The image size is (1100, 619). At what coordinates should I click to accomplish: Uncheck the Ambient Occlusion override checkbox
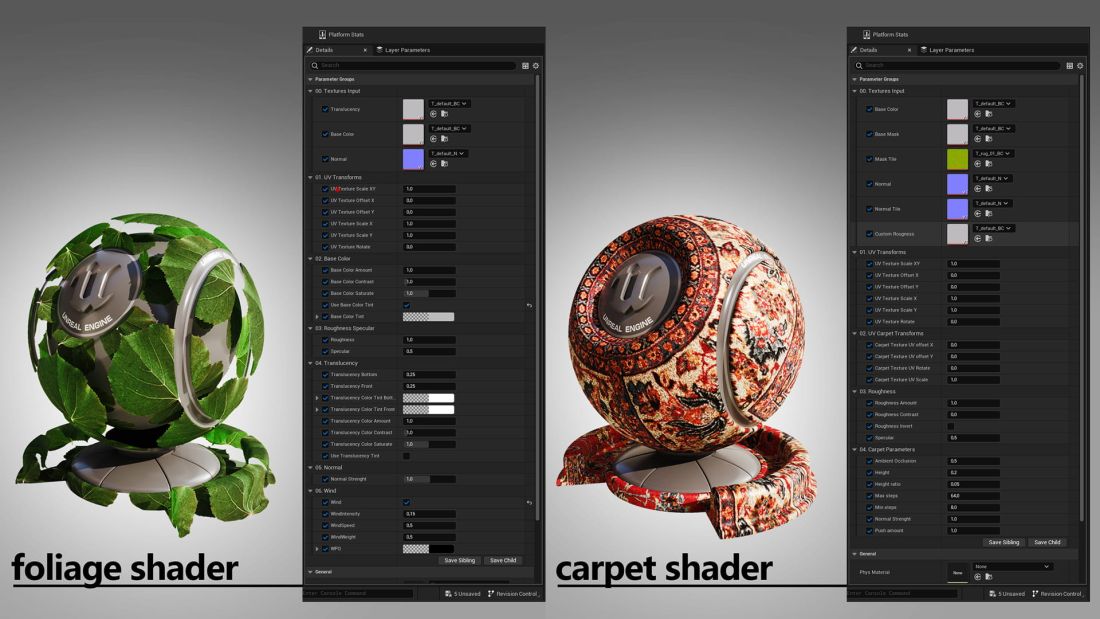[x=869, y=461]
